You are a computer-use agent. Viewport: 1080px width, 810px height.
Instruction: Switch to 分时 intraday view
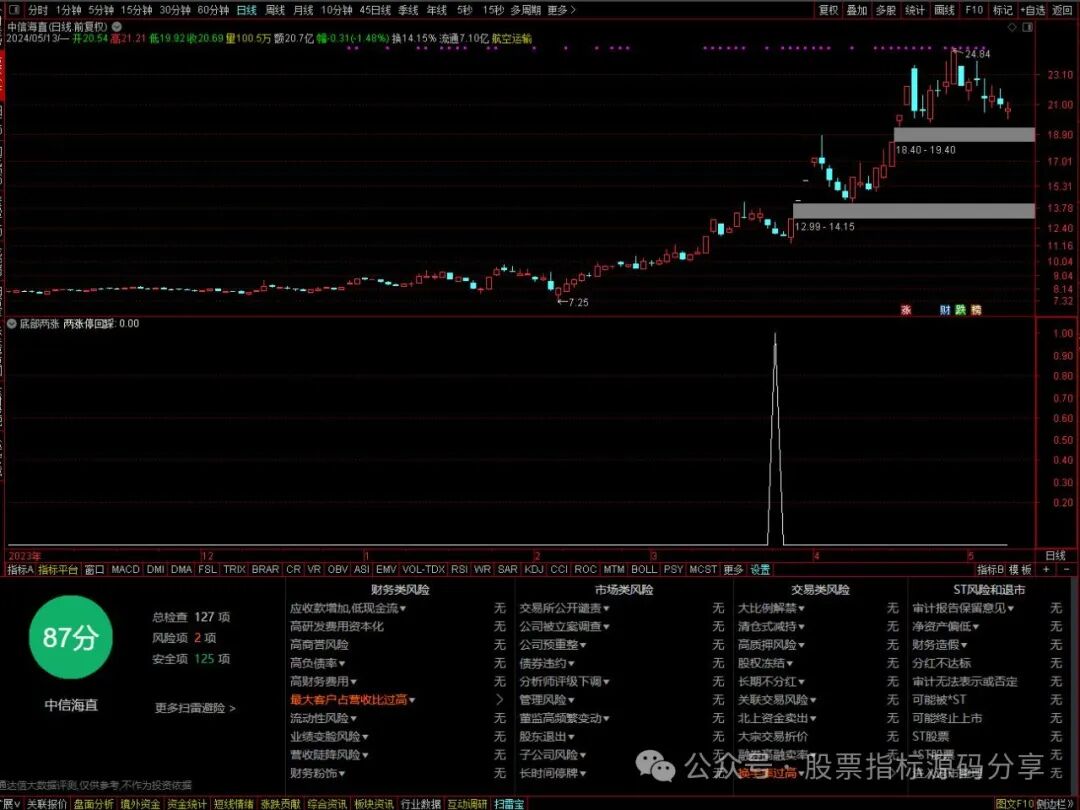[x=38, y=10]
